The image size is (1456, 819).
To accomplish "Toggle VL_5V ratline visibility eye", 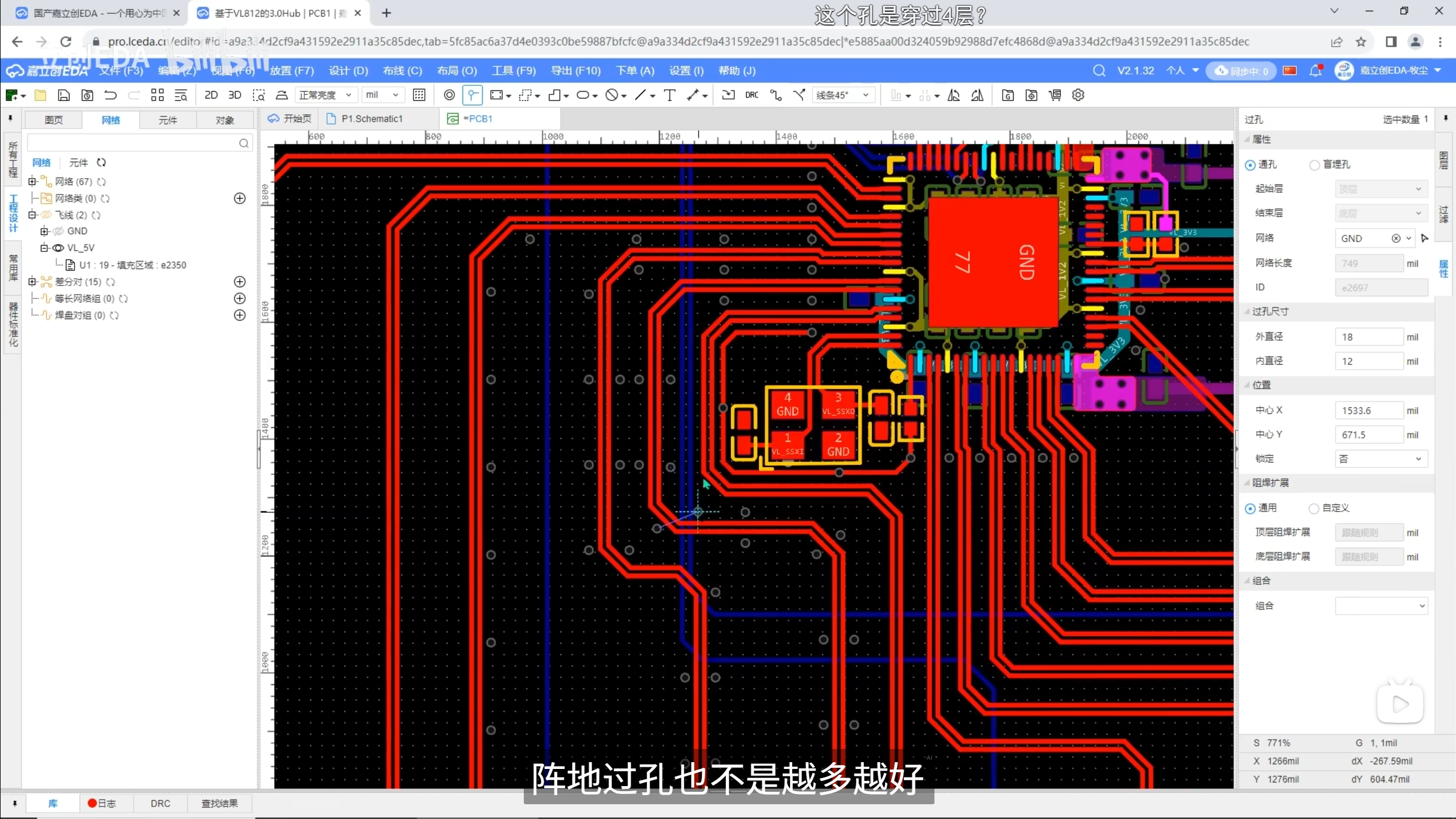I will (58, 248).
